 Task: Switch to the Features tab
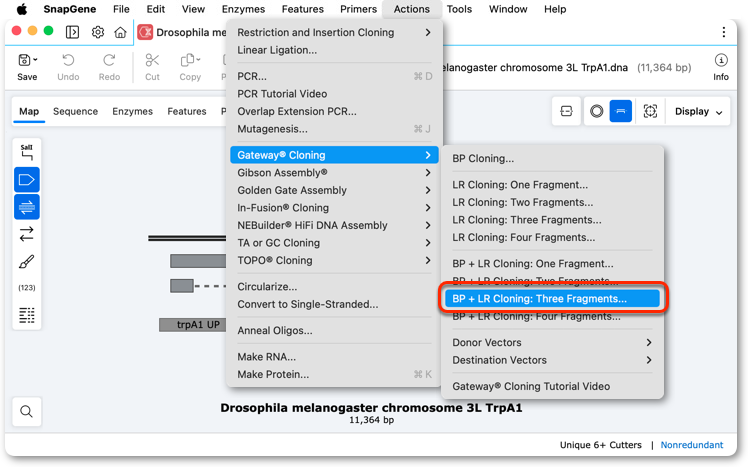pos(187,111)
